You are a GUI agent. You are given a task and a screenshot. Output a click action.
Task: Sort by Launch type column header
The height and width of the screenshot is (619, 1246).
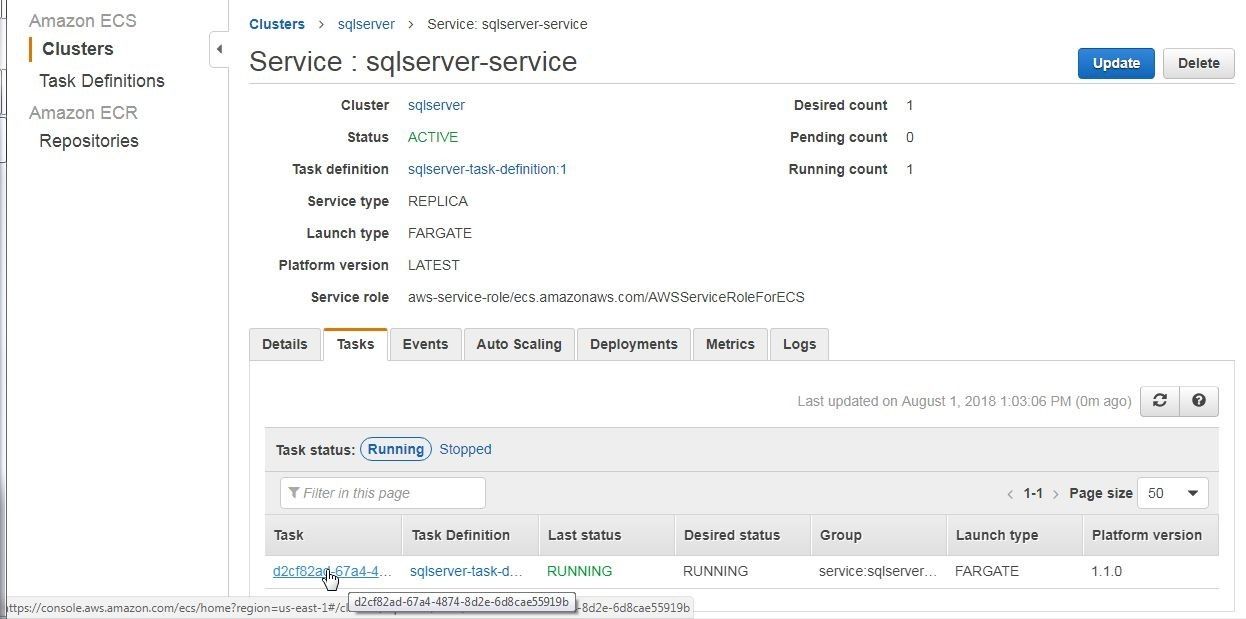tap(1014, 535)
